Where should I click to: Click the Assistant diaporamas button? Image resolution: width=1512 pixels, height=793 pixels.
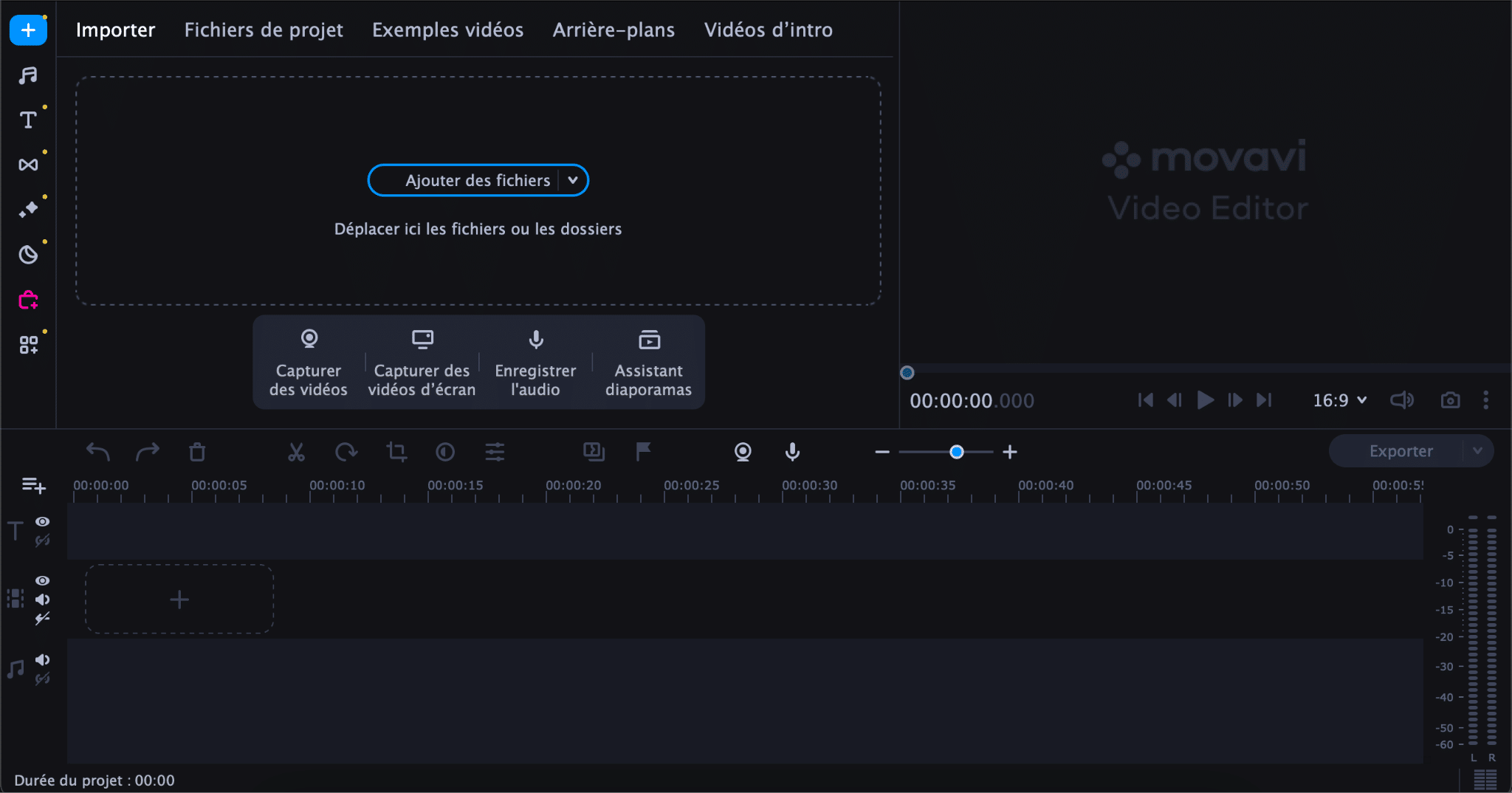(647, 363)
